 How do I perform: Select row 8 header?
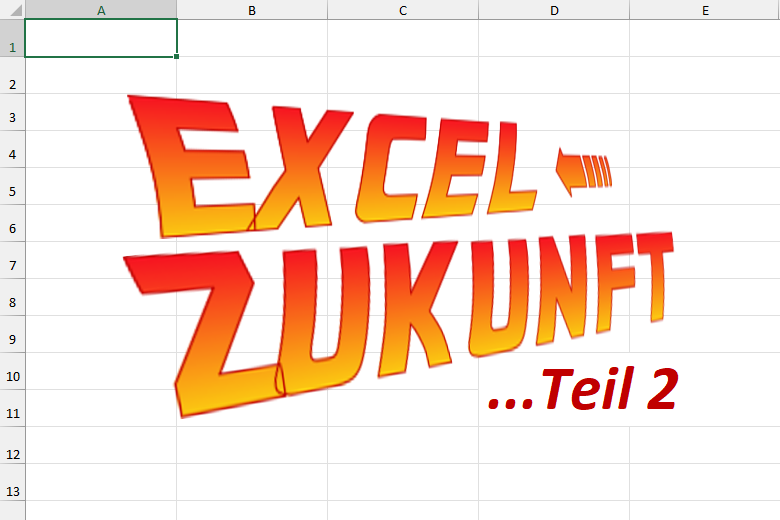click(x=12, y=297)
